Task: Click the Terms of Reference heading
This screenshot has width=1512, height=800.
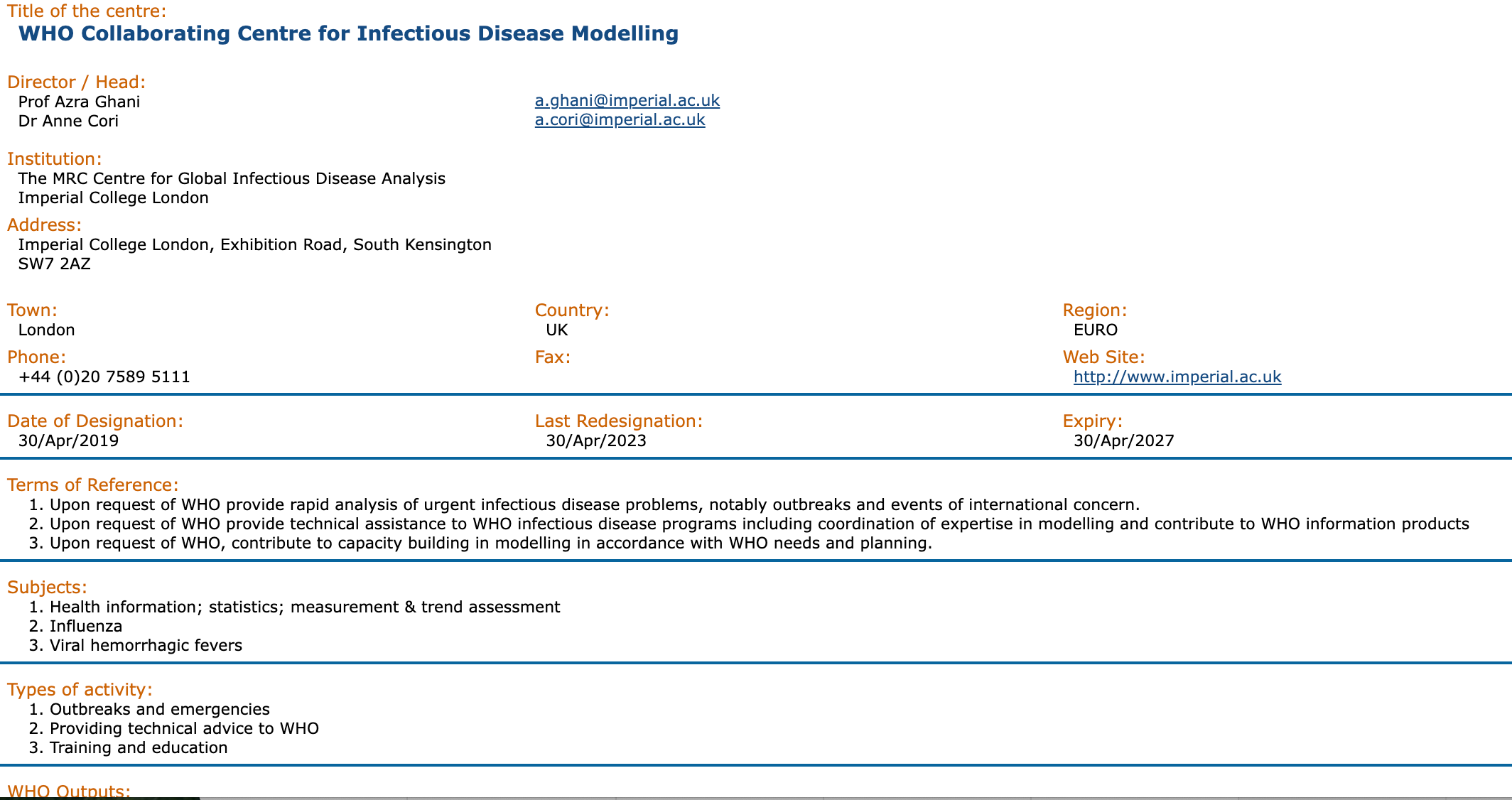Action: [x=92, y=485]
